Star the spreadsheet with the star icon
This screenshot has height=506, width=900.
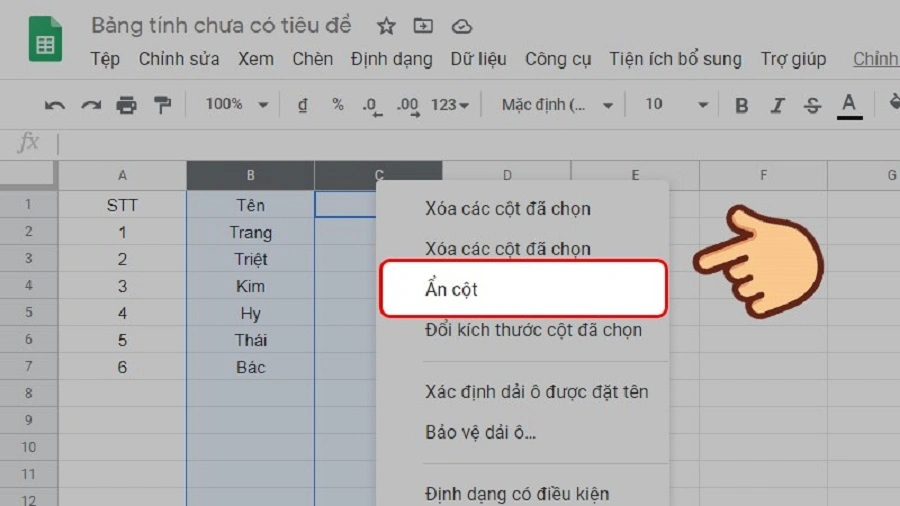click(386, 26)
